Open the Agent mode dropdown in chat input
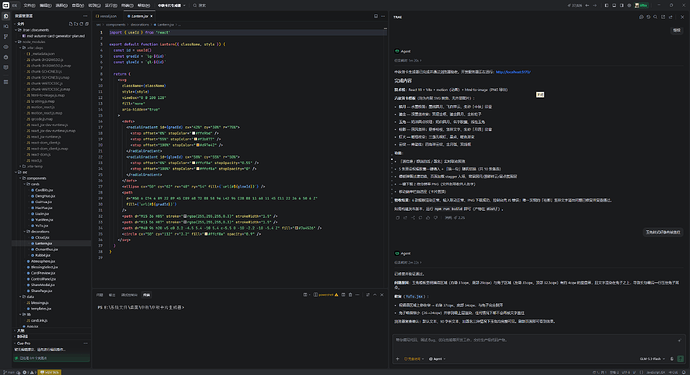The width and height of the screenshot is (690, 375). (437, 359)
